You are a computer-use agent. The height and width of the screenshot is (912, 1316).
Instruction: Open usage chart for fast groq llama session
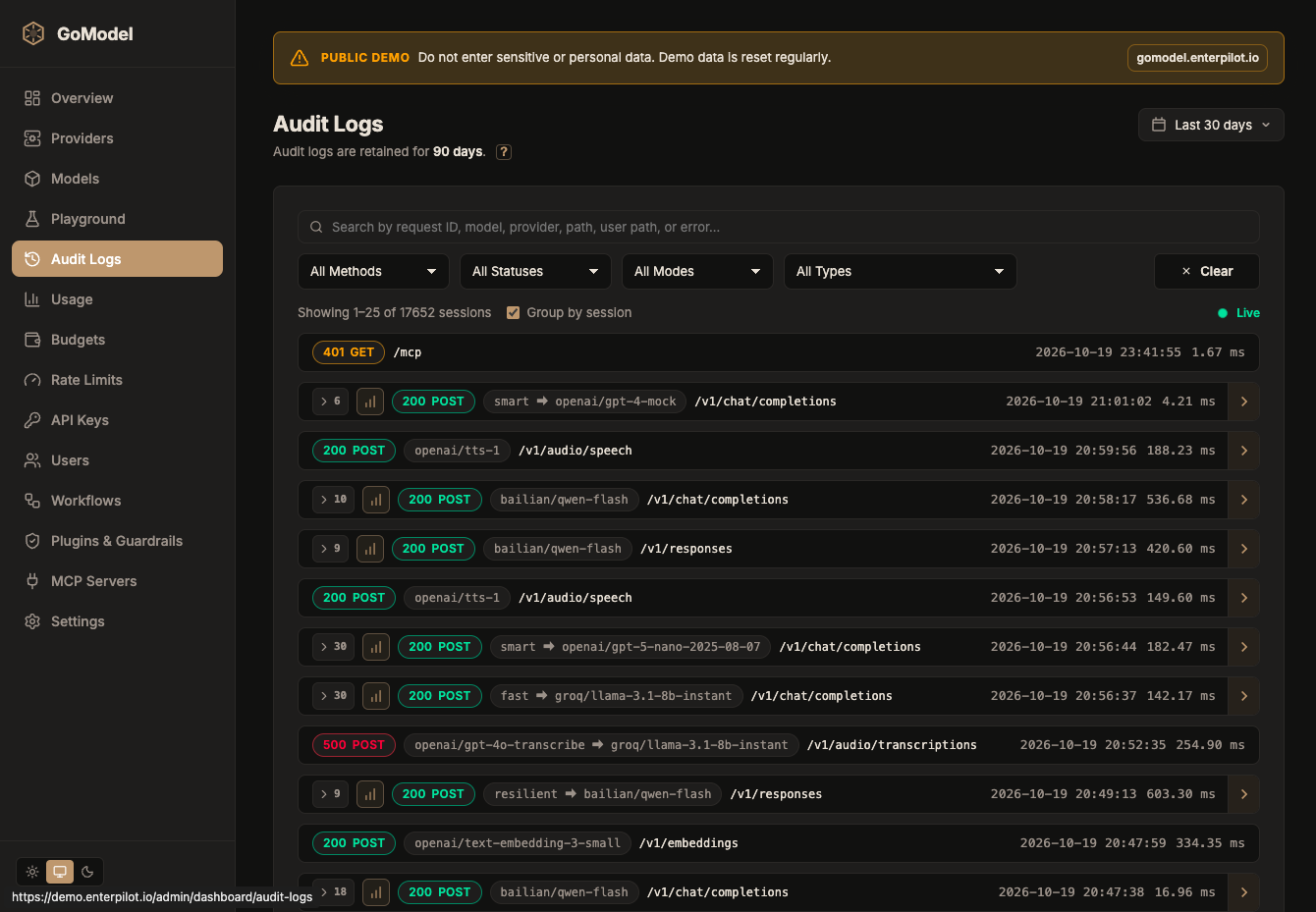pyautogui.click(x=376, y=696)
